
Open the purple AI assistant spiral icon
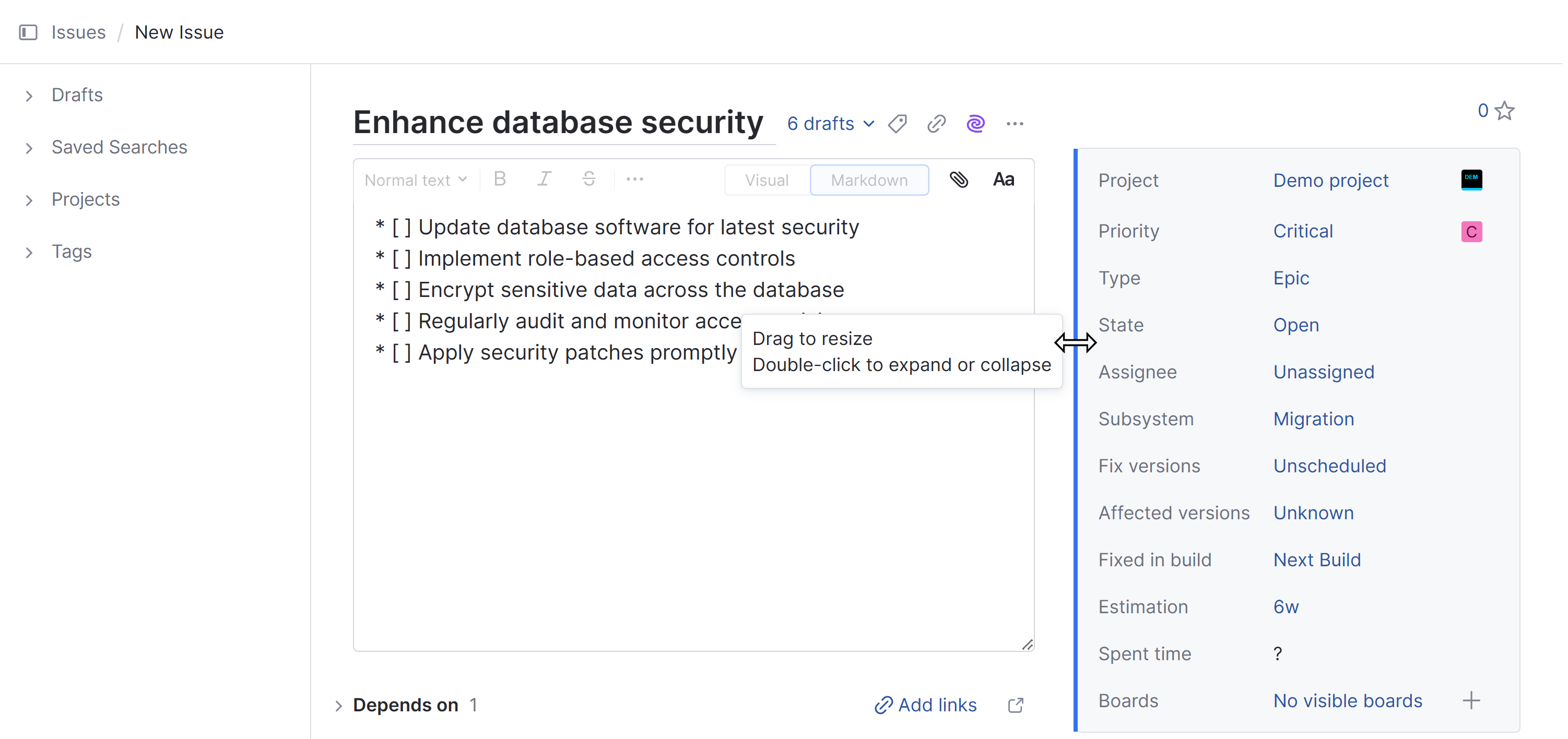(x=975, y=124)
